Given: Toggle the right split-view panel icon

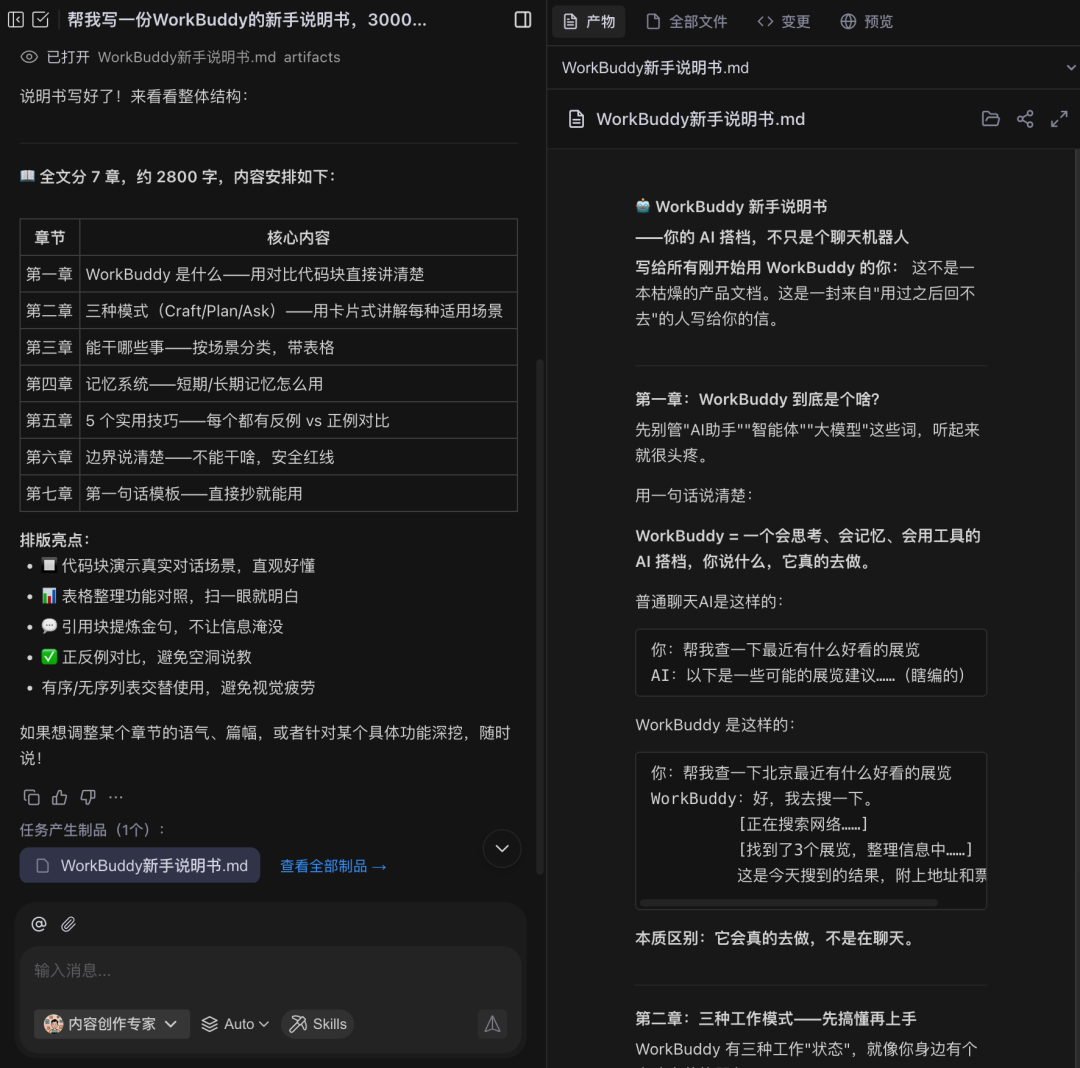Looking at the screenshot, I should [x=522, y=19].
